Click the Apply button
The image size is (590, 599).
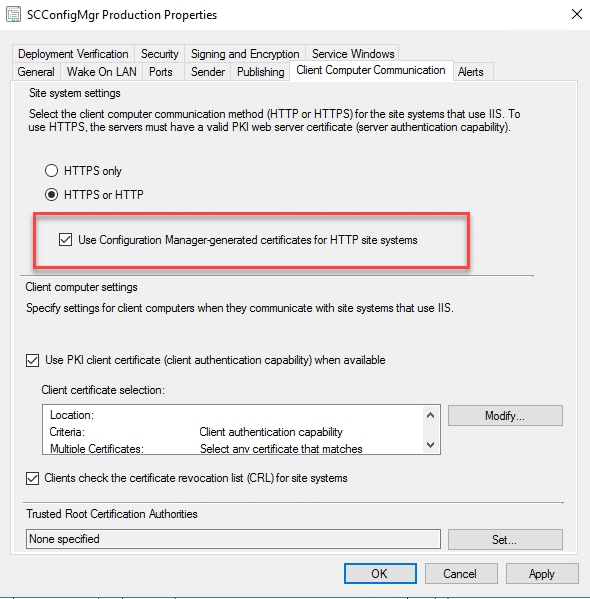542,574
